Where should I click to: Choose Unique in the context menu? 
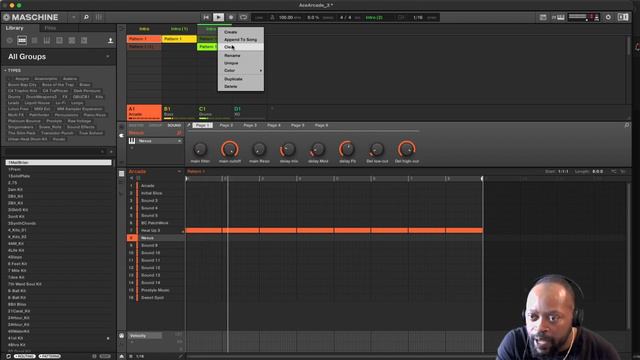240,63
